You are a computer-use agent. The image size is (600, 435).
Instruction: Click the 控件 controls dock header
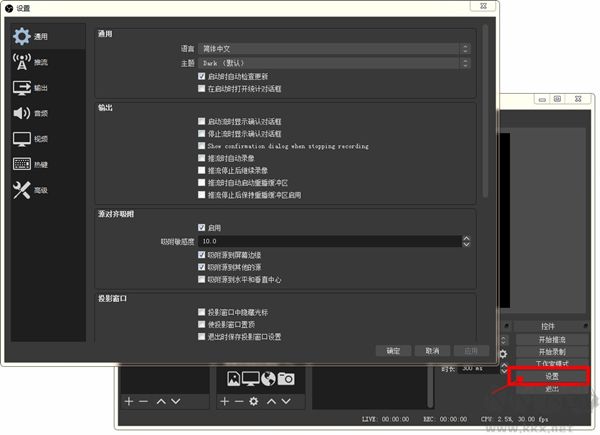550,326
